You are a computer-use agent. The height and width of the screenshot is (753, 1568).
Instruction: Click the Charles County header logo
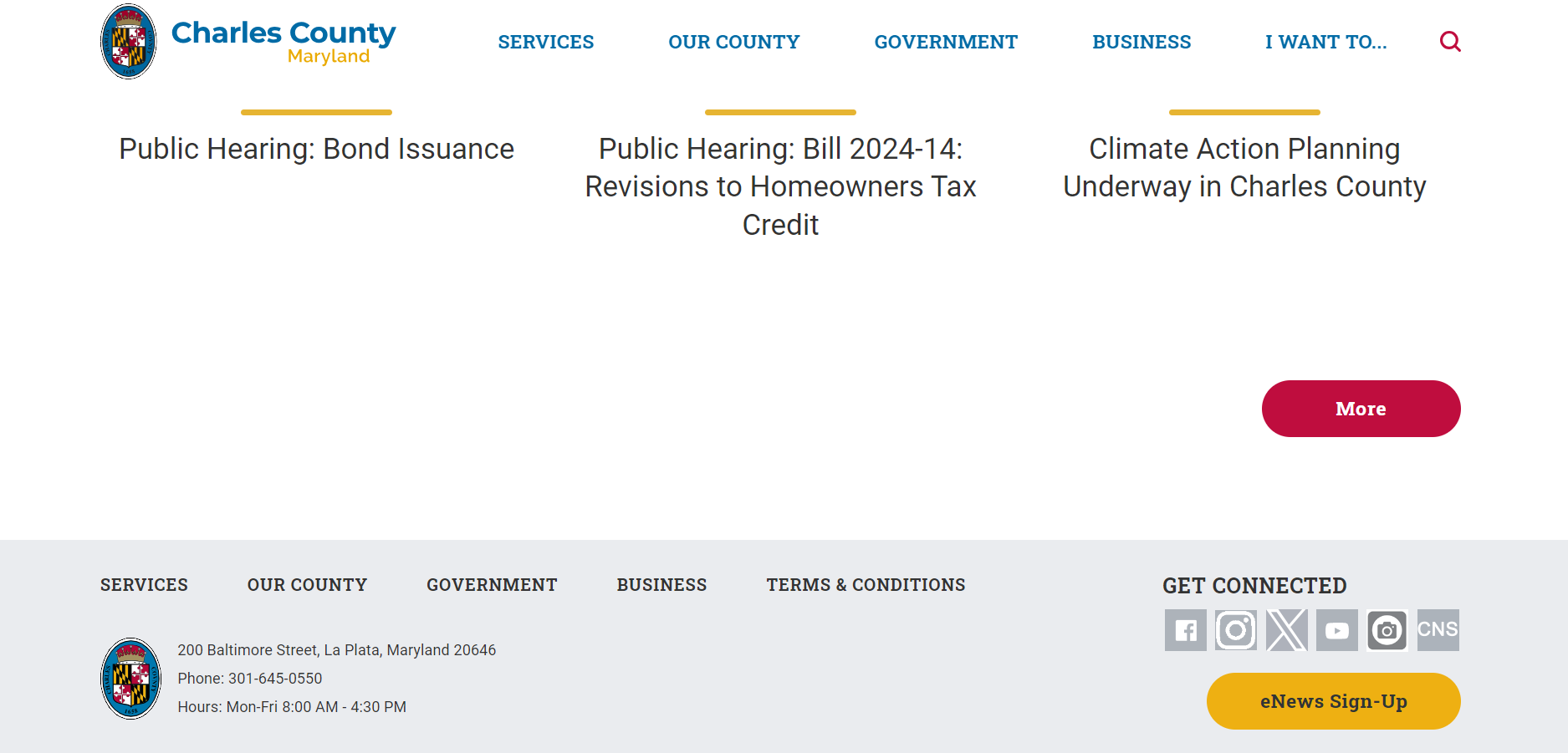[x=248, y=42]
